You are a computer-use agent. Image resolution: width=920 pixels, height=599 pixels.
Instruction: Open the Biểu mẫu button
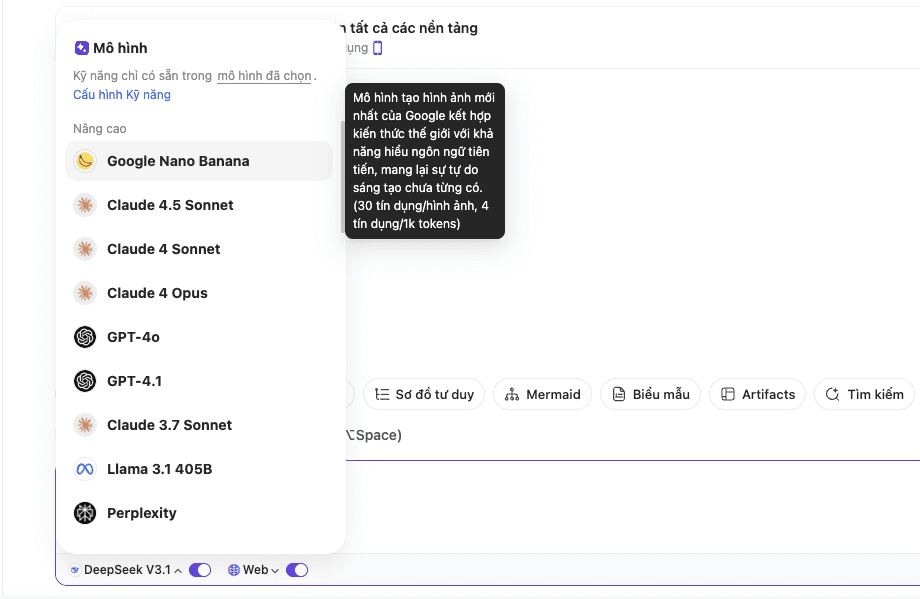(650, 394)
